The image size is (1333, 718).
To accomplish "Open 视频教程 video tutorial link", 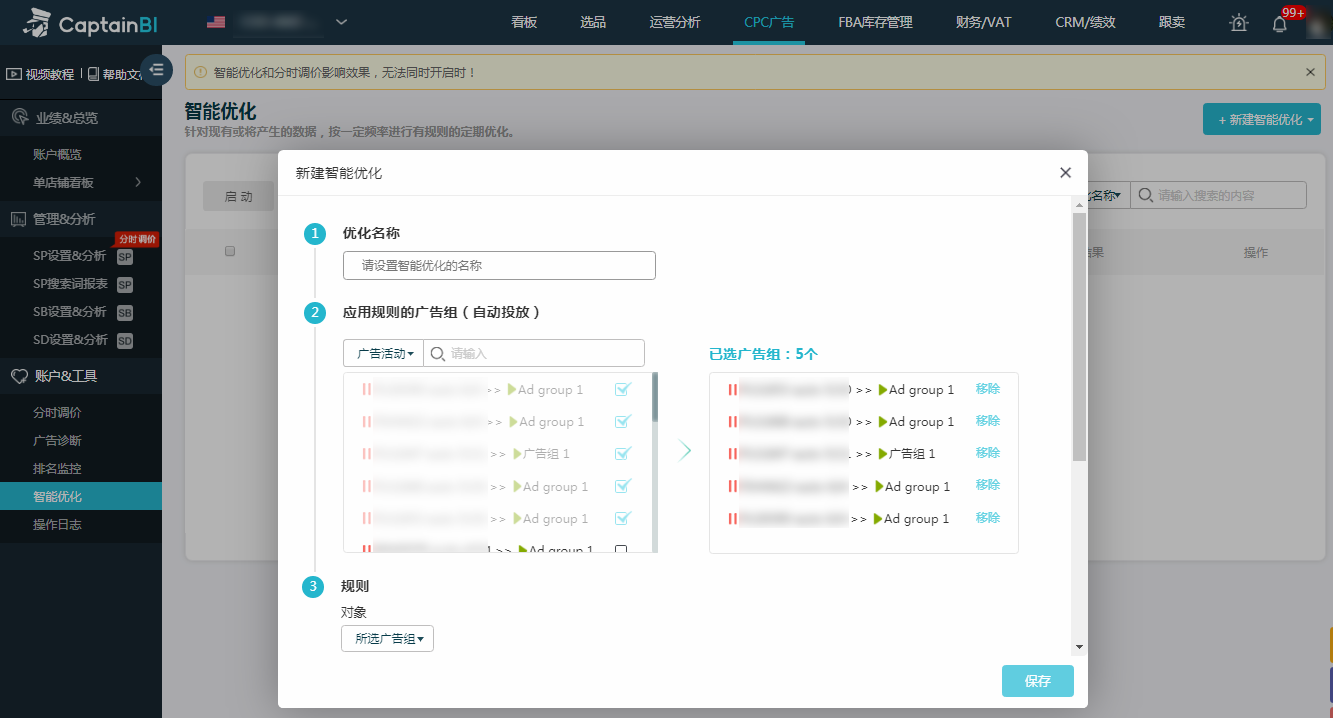I will (41, 74).
